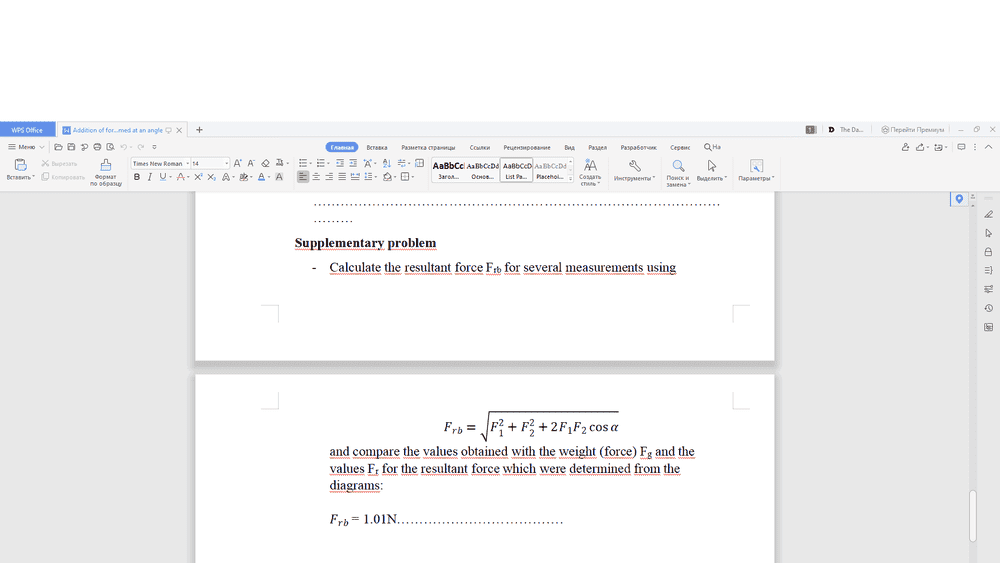Open the pen annotation tool in right sidebar
The image size is (1000, 563).
coord(989,214)
